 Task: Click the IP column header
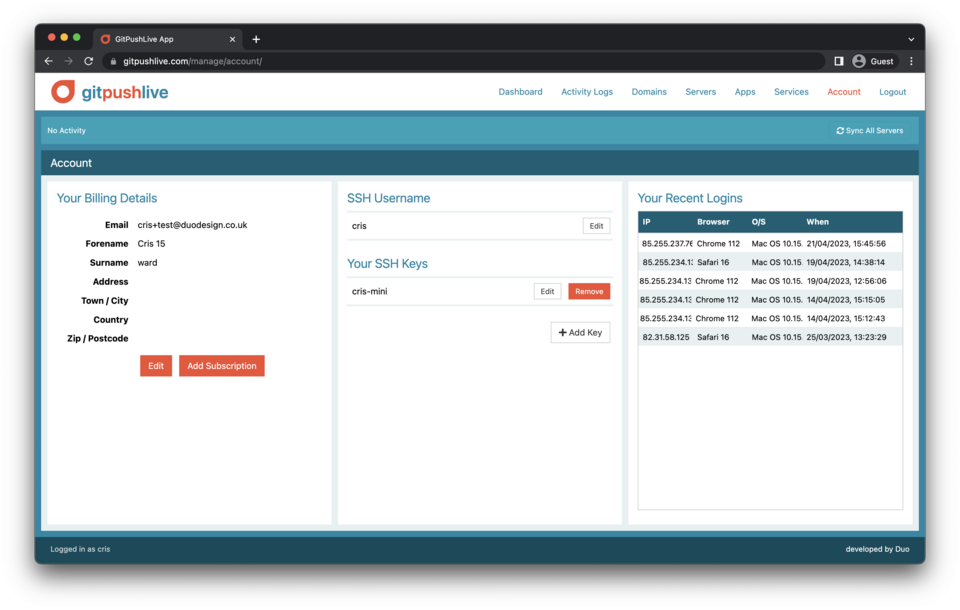click(x=647, y=222)
